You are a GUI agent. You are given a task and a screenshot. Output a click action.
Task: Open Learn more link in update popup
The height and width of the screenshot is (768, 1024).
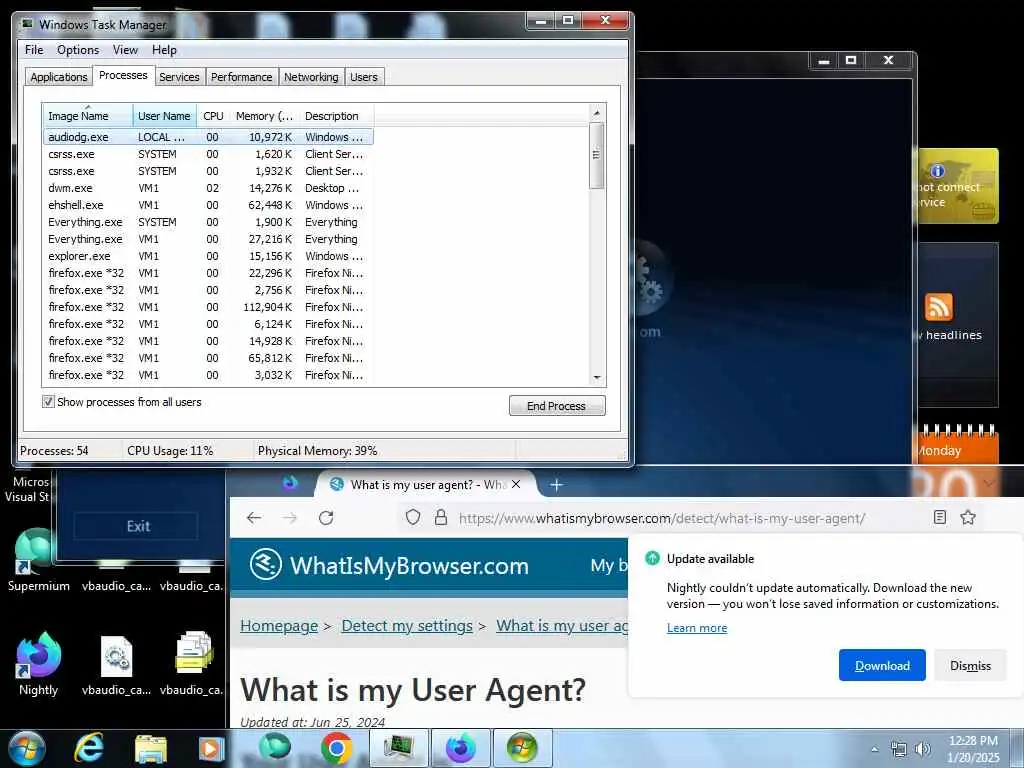[x=697, y=628]
